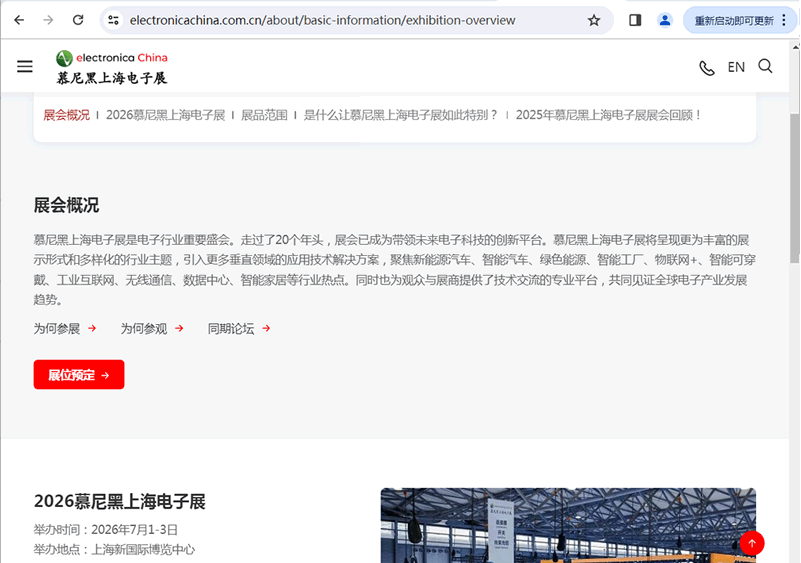The image size is (801, 563).
Task: Switch the site language to EN
Action: [736, 67]
